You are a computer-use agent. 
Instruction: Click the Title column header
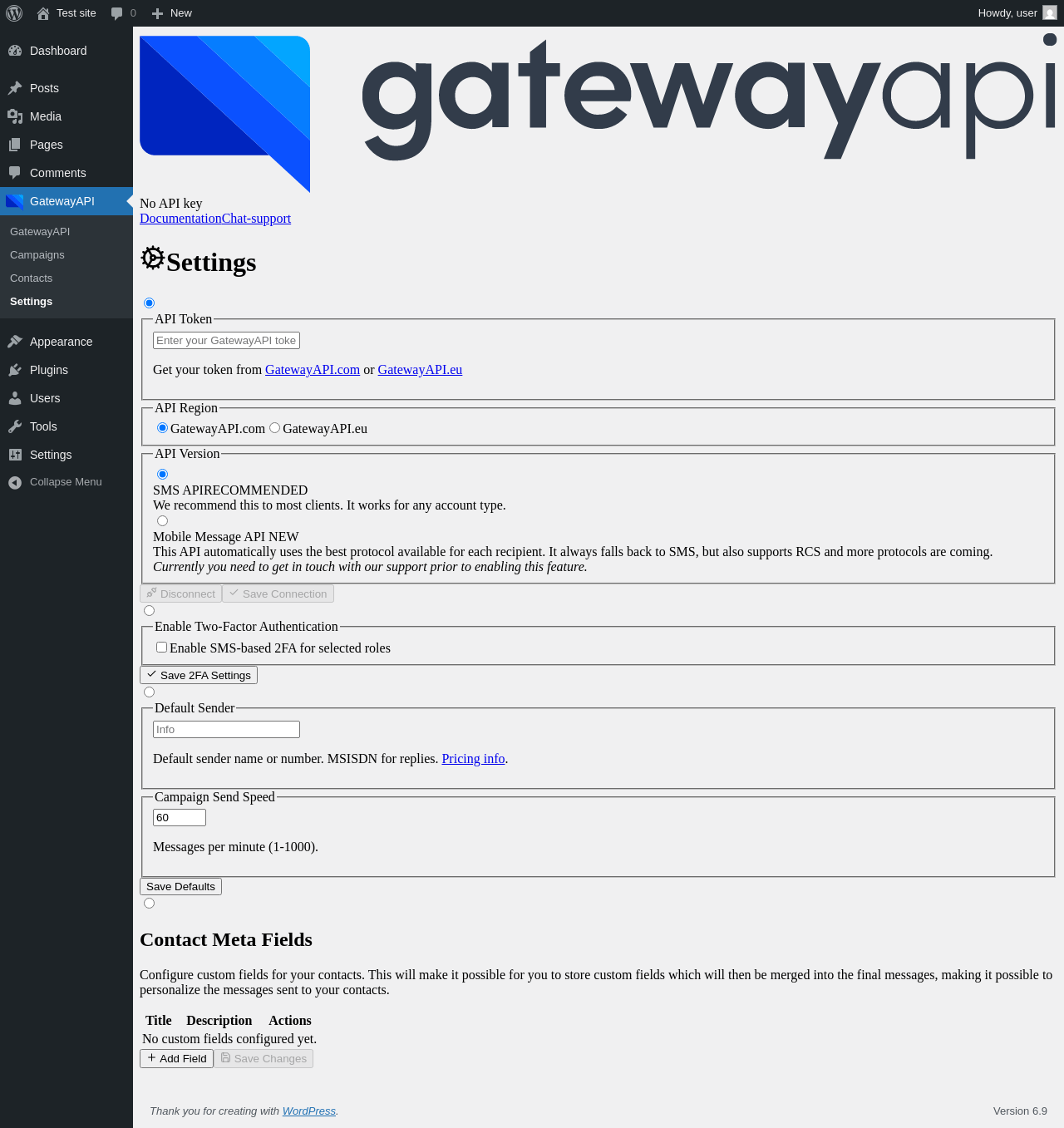(x=159, y=1021)
